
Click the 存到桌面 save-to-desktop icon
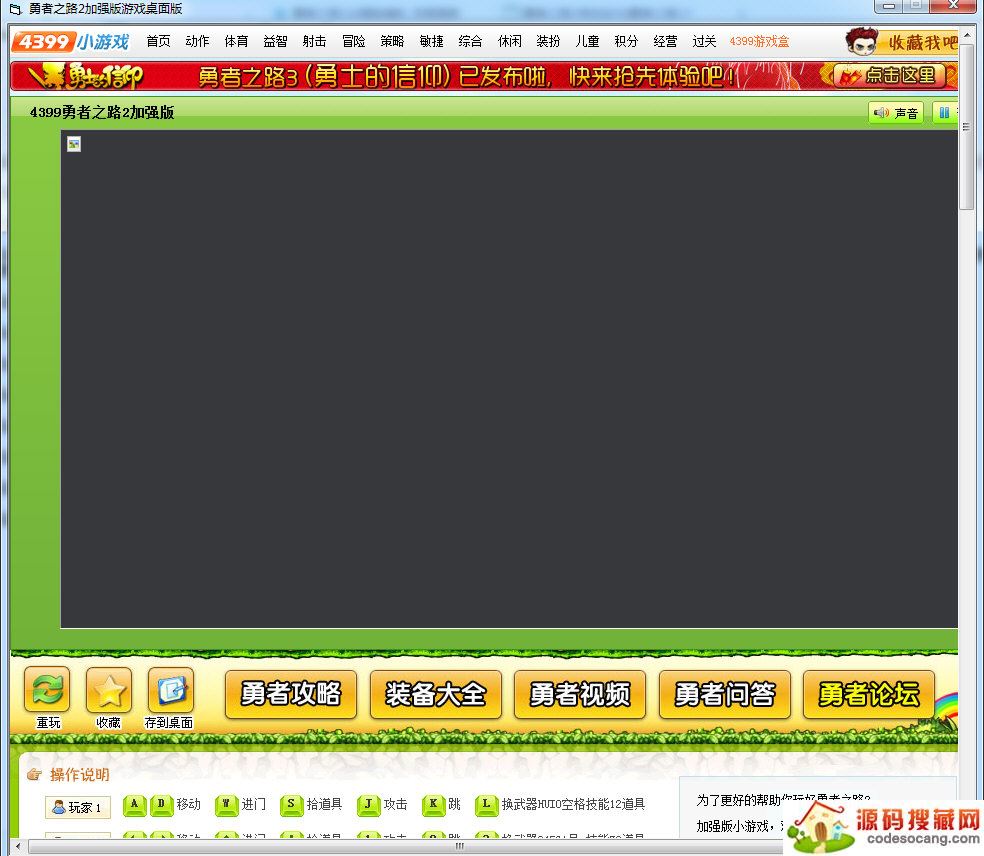(x=170, y=690)
